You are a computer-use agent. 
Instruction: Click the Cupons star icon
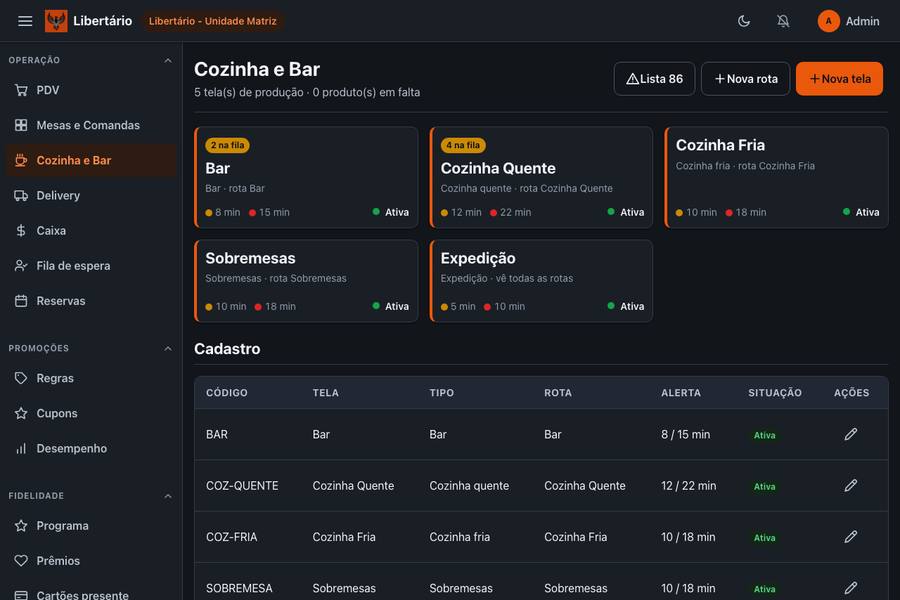(x=21, y=413)
